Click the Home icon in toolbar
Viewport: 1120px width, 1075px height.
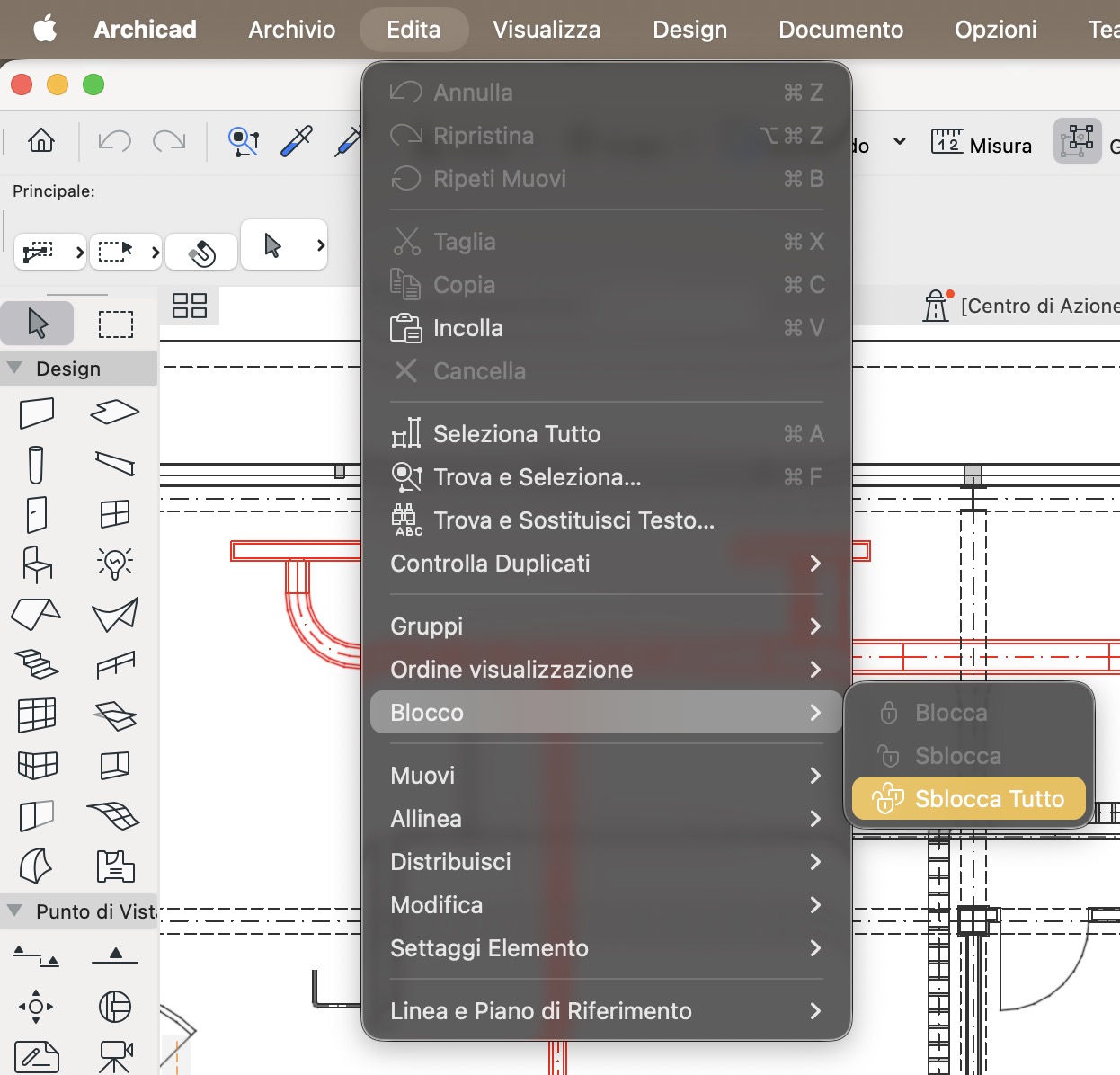pos(41,140)
